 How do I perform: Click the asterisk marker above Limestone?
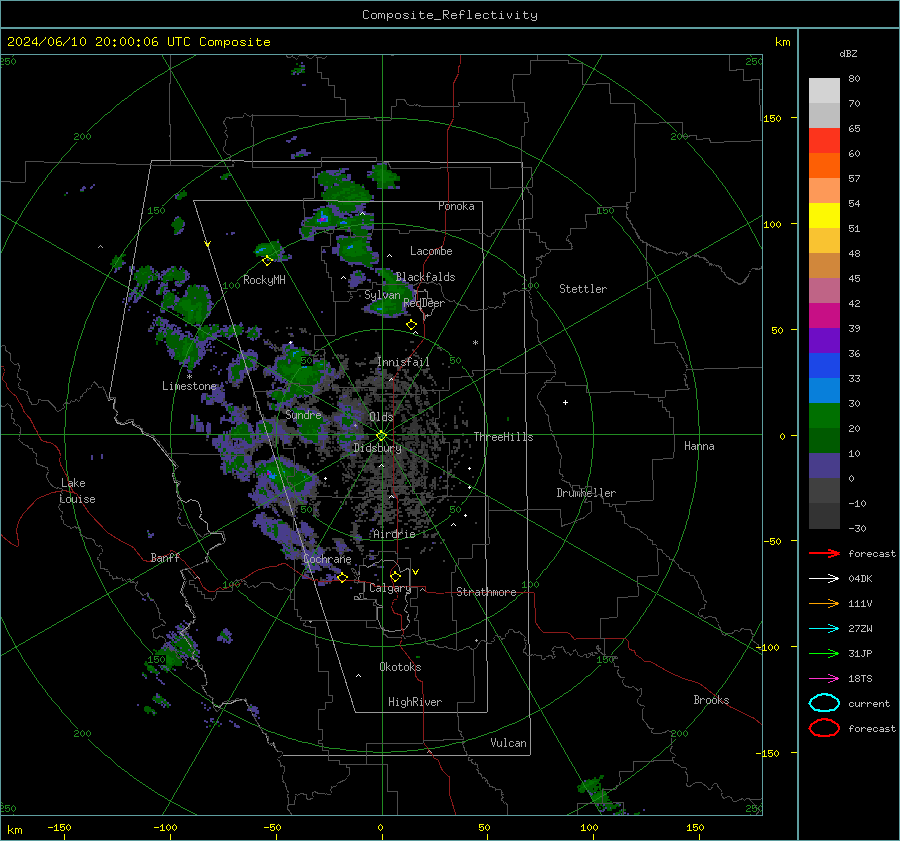tap(189, 377)
